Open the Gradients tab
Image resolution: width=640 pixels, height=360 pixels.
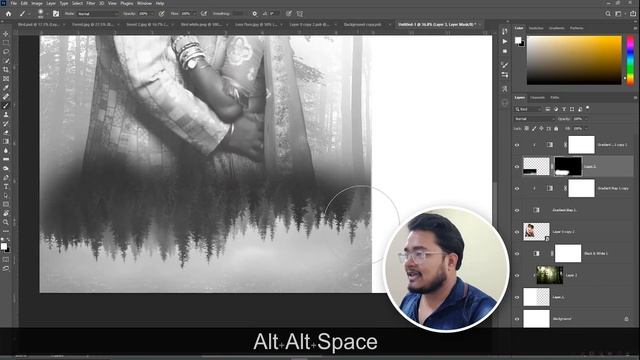pyautogui.click(x=556, y=28)
